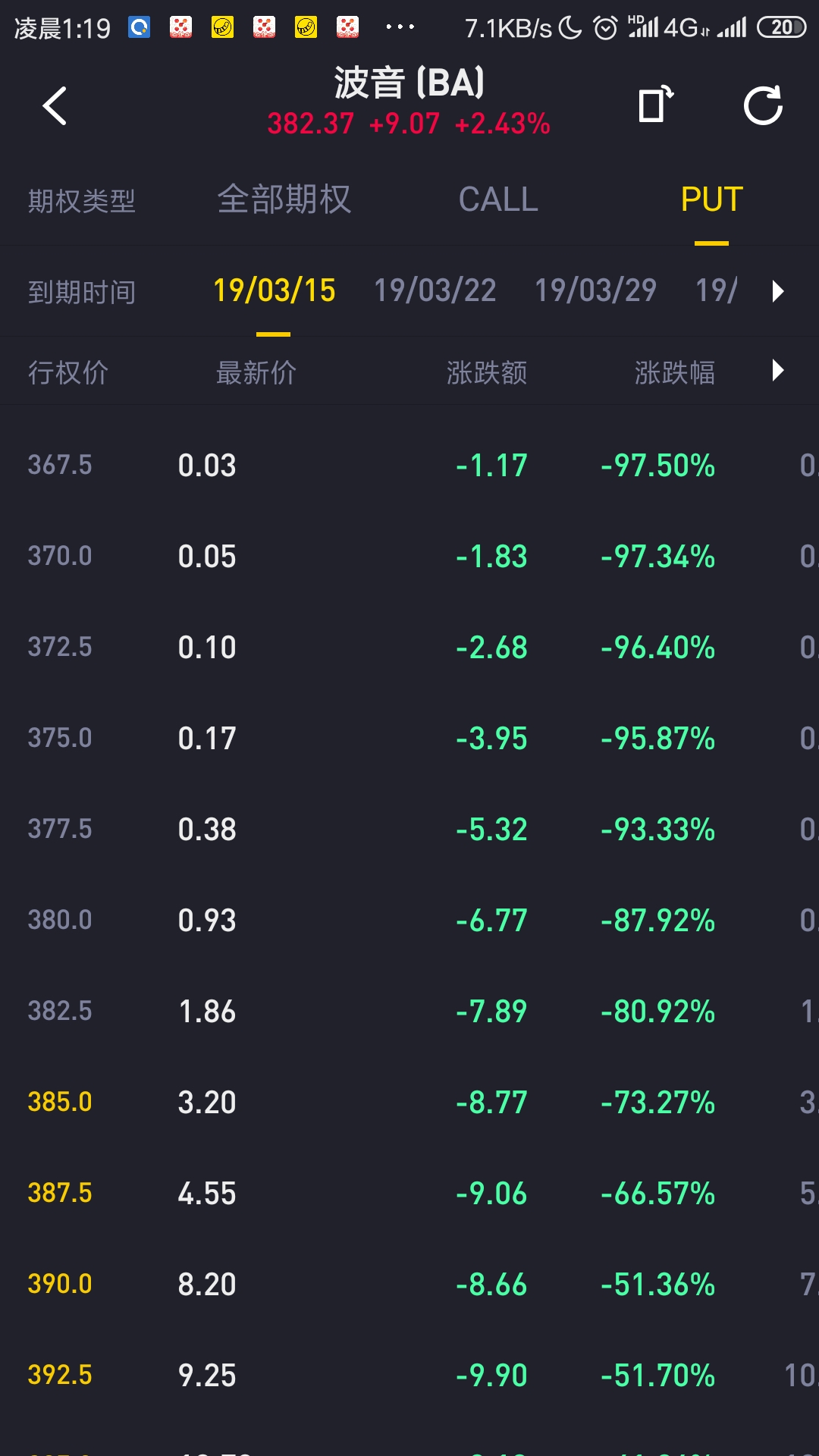Open strike 377.5 put option row
This screenshot has width=819, height=1456.
(409, 829)
